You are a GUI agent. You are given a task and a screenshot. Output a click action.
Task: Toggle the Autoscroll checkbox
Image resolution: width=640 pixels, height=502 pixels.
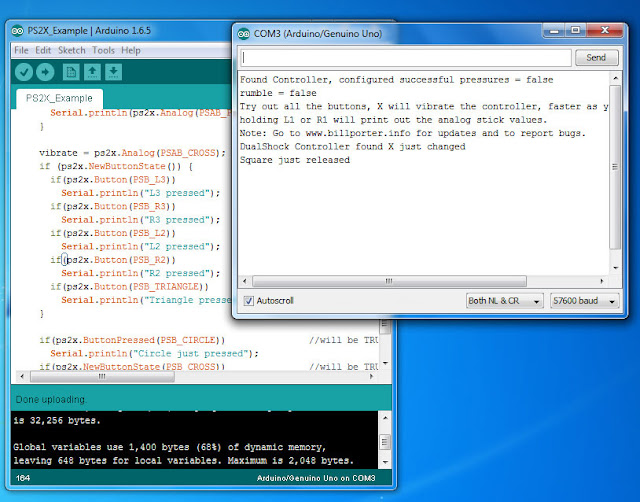249,301
